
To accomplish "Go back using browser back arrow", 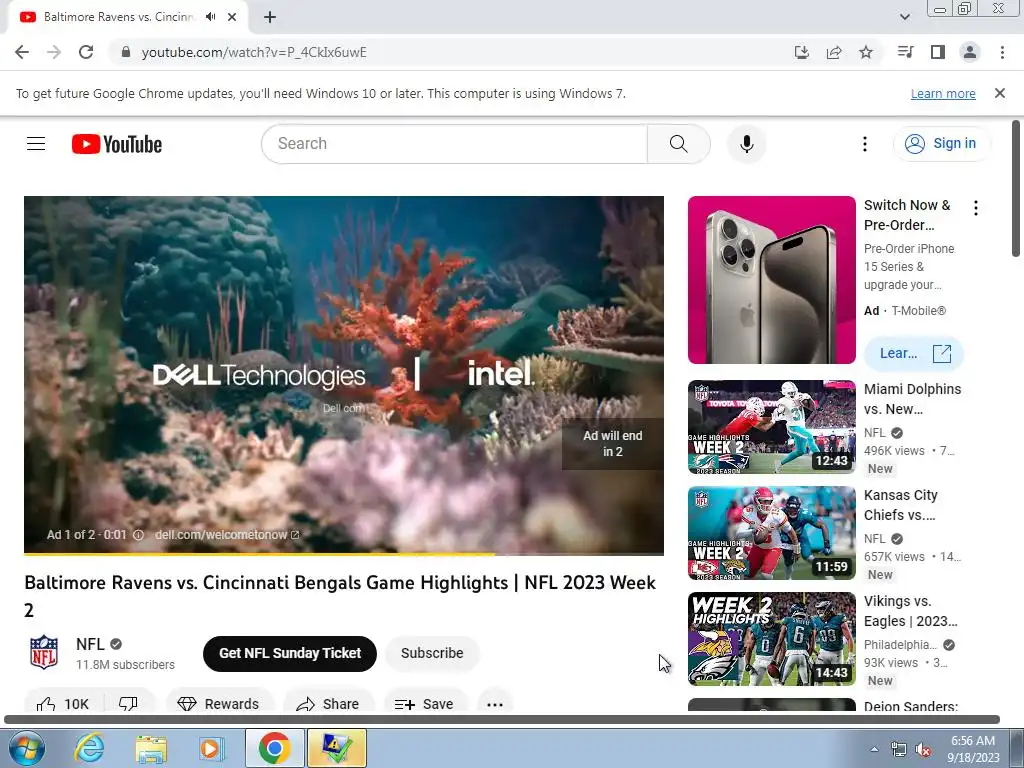I will click(22, 52).
